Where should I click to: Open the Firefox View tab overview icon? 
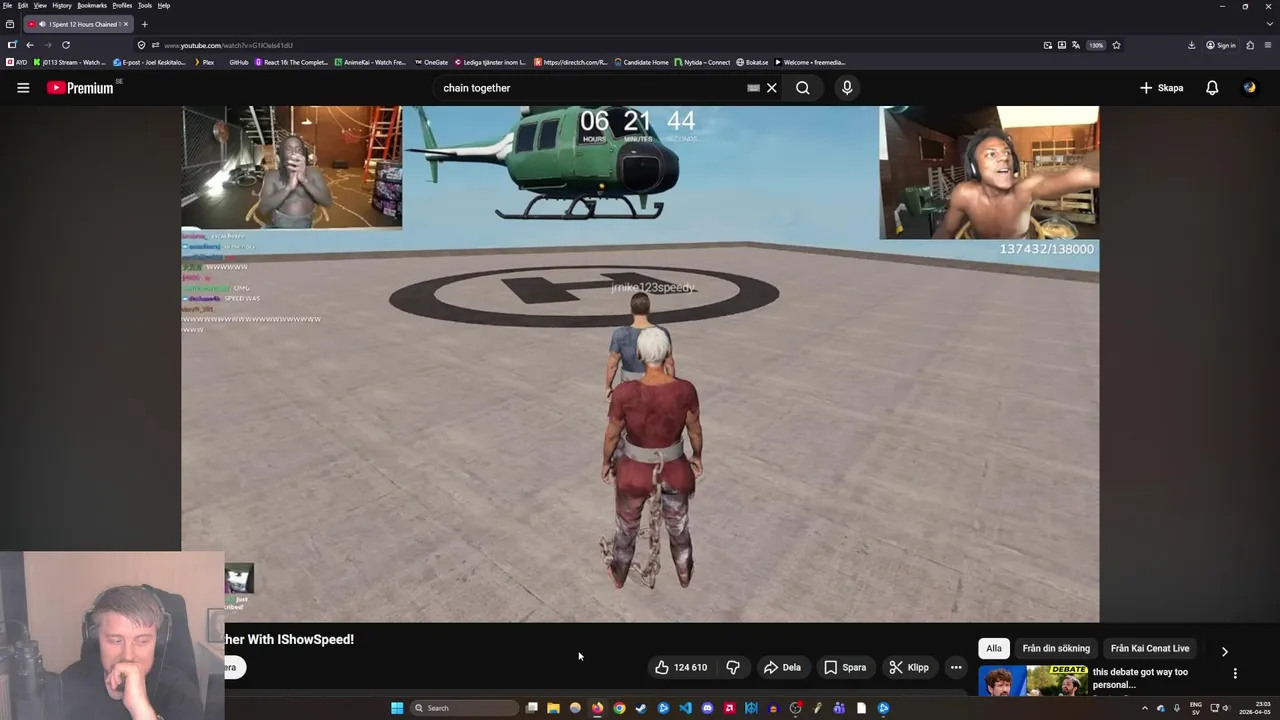(10, 24)
